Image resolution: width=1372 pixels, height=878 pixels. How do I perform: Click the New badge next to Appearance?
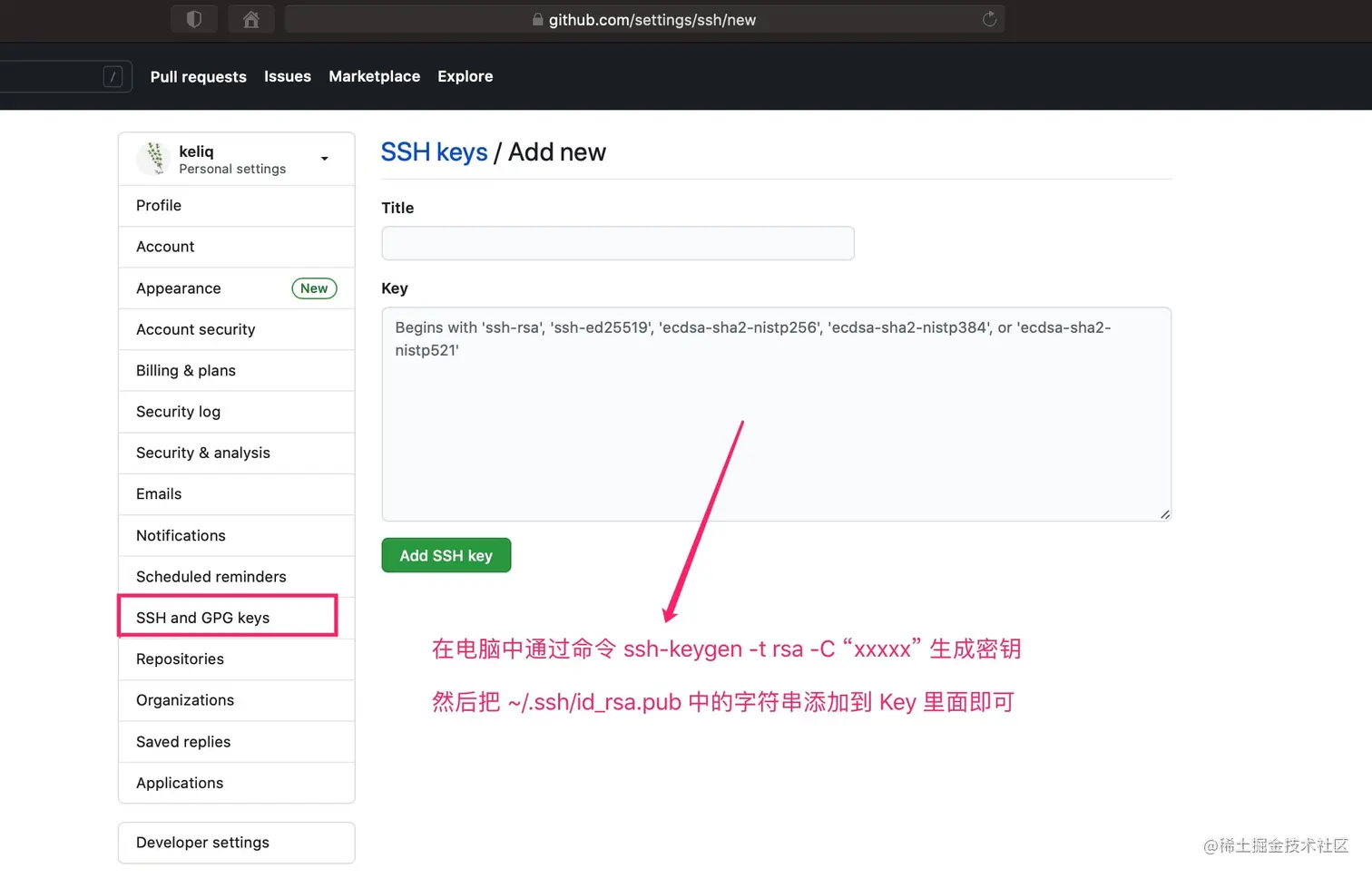click(314, 288)
